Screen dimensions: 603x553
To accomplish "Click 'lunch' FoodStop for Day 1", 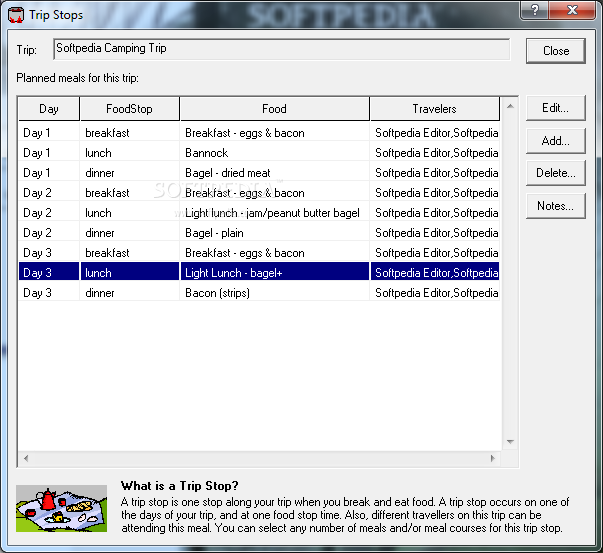I will [x=130, y=153].
